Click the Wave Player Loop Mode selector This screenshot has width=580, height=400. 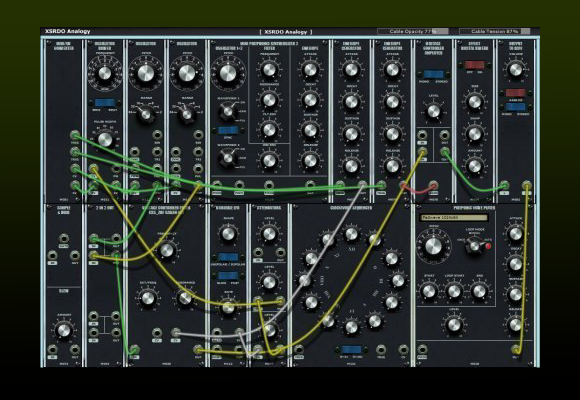(x=474, y=245)
